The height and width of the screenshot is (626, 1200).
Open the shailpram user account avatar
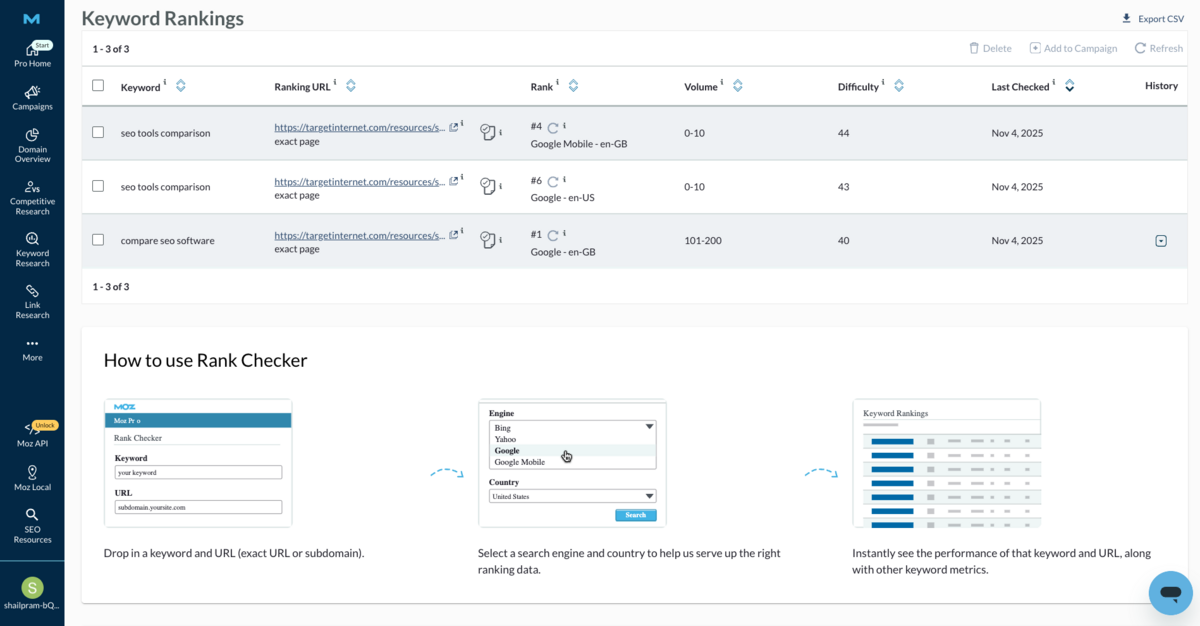point(32,588)
